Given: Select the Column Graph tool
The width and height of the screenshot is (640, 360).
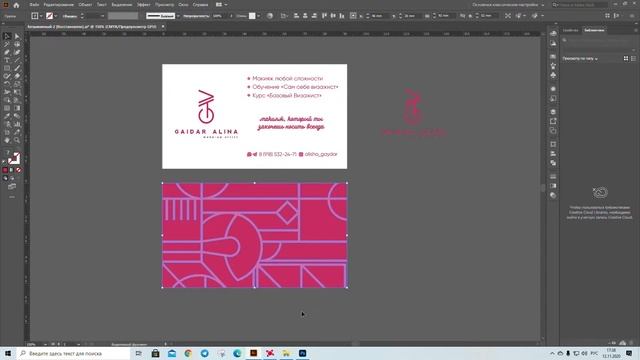Looking at the screenshot, I should point(17,124).
